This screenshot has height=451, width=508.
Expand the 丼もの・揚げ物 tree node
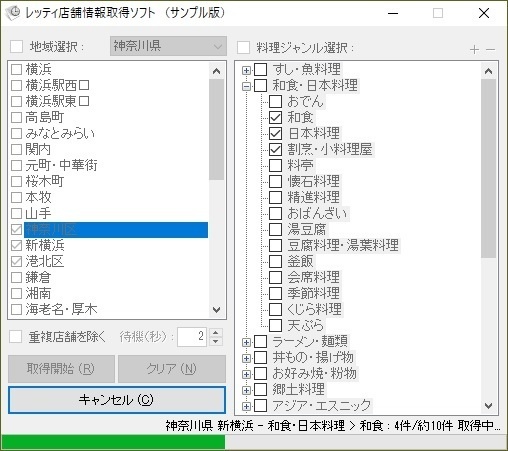246,358
